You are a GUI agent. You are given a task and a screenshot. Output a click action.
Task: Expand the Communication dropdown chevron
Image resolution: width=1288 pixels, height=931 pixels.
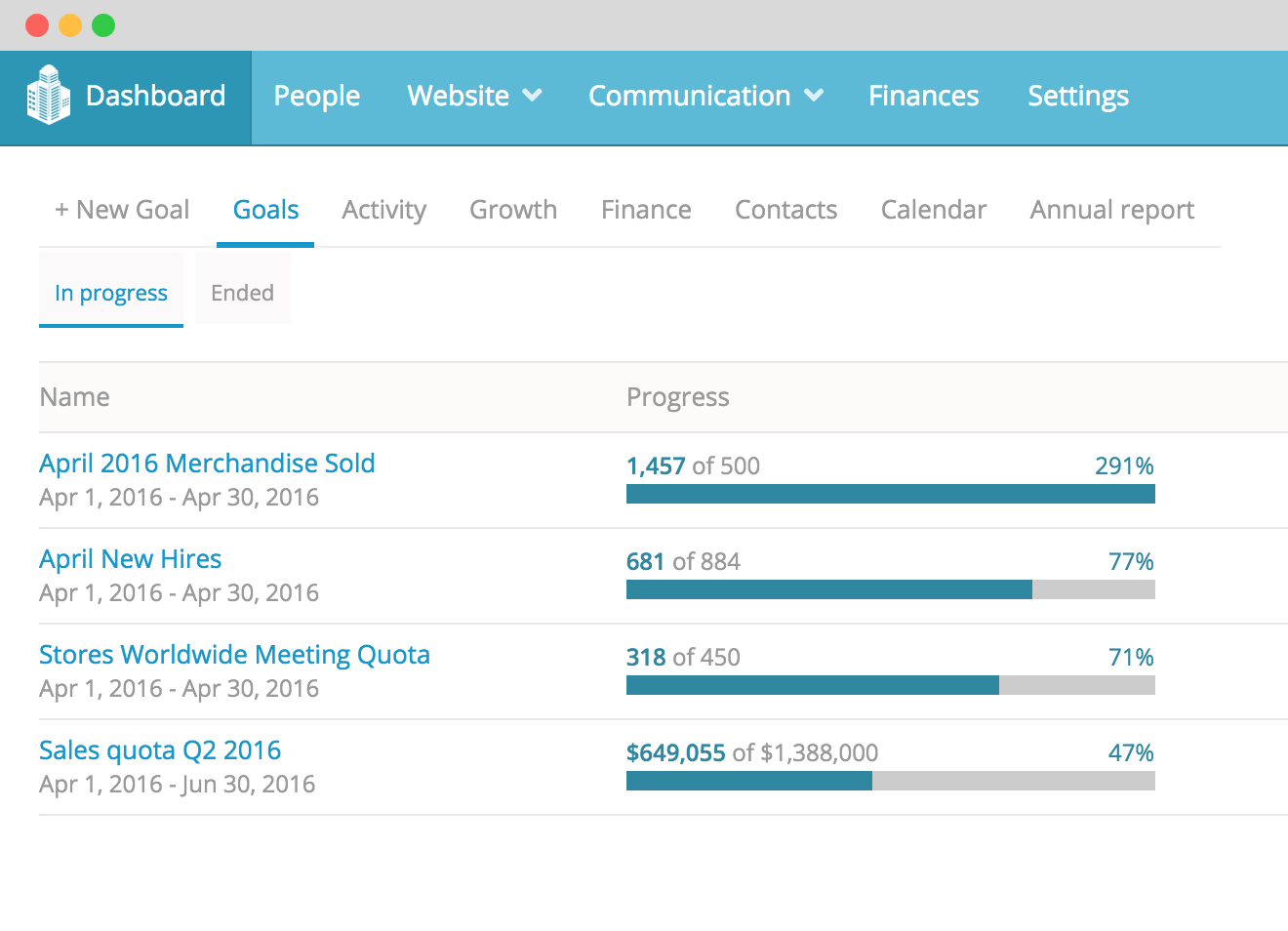point(814,96)
